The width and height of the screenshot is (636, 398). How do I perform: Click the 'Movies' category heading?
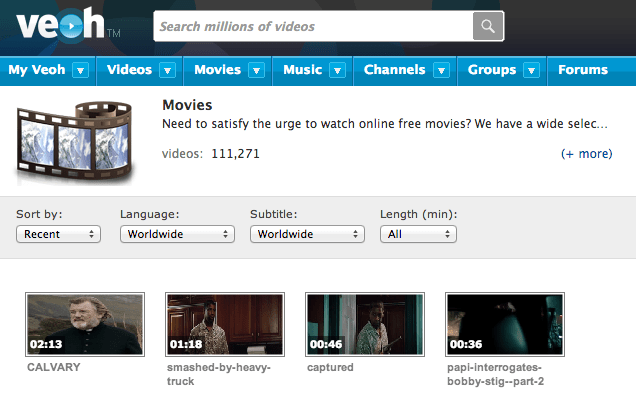click(x=187, y=105)
